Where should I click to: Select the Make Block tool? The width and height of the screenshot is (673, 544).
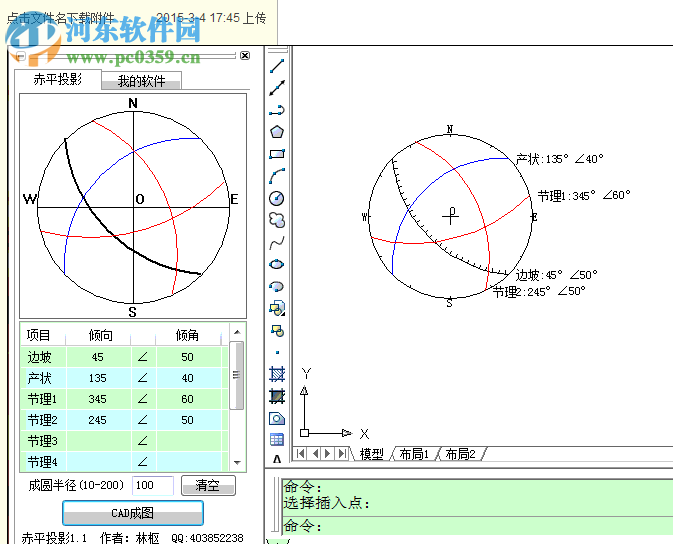click(277, 331)
